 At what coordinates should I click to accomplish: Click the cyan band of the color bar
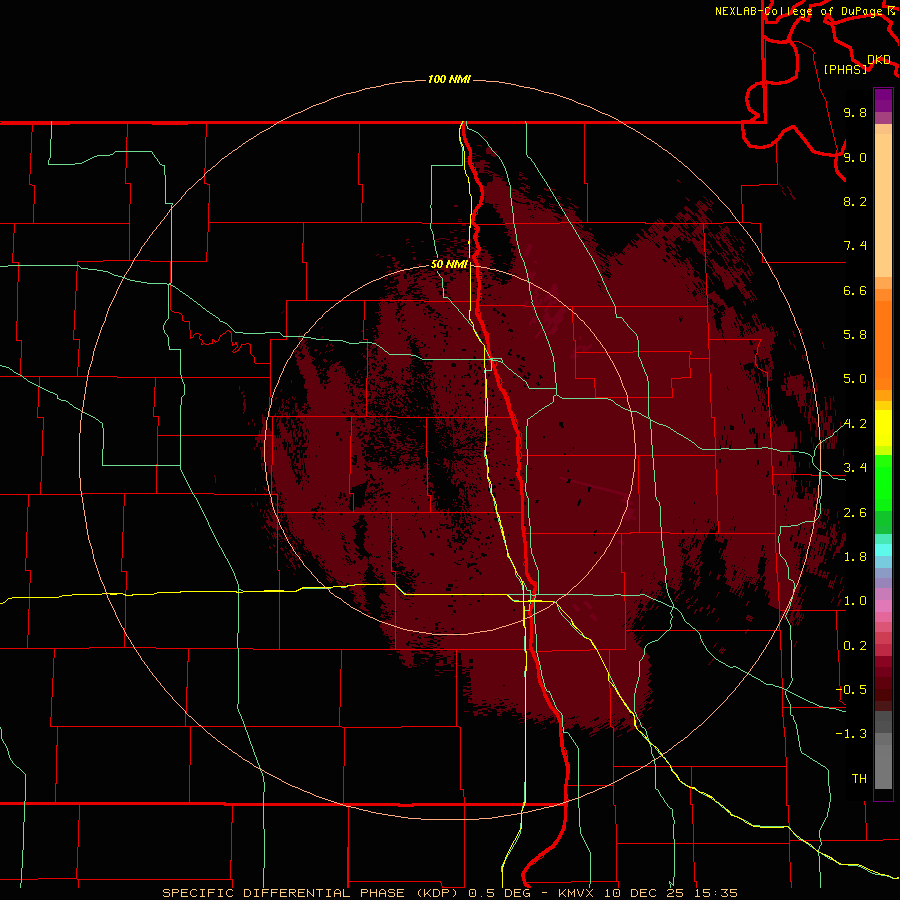883,550
